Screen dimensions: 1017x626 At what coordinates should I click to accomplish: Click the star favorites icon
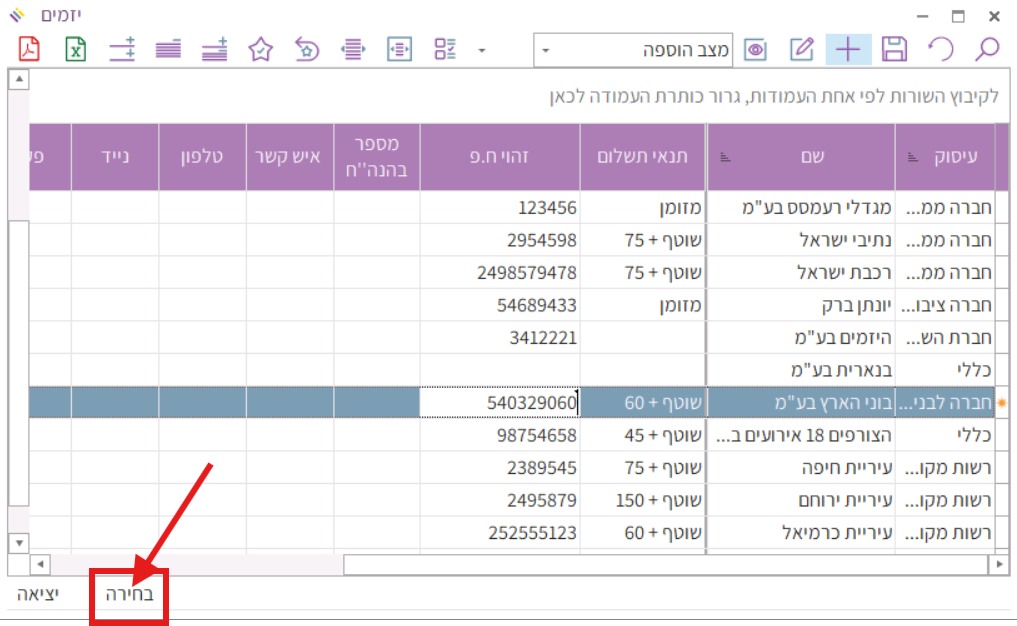[x=260, y=49]
